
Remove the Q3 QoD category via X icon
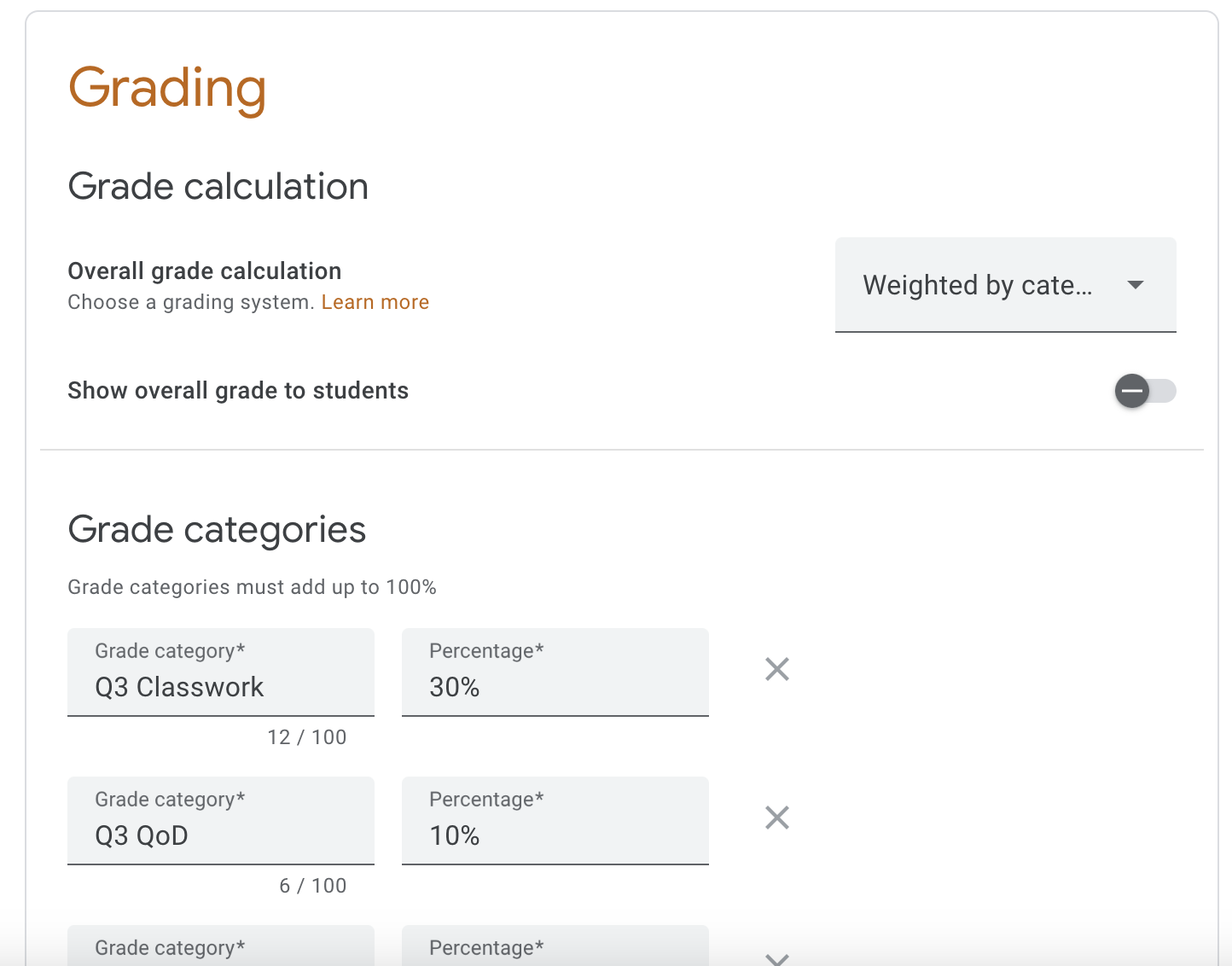(776, 818)
